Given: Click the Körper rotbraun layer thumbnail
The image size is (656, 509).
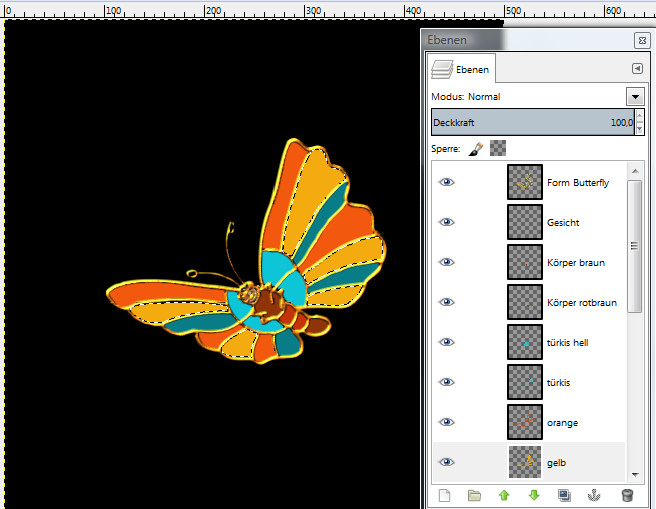Looking at the screenshot, I should coord(524,302).
